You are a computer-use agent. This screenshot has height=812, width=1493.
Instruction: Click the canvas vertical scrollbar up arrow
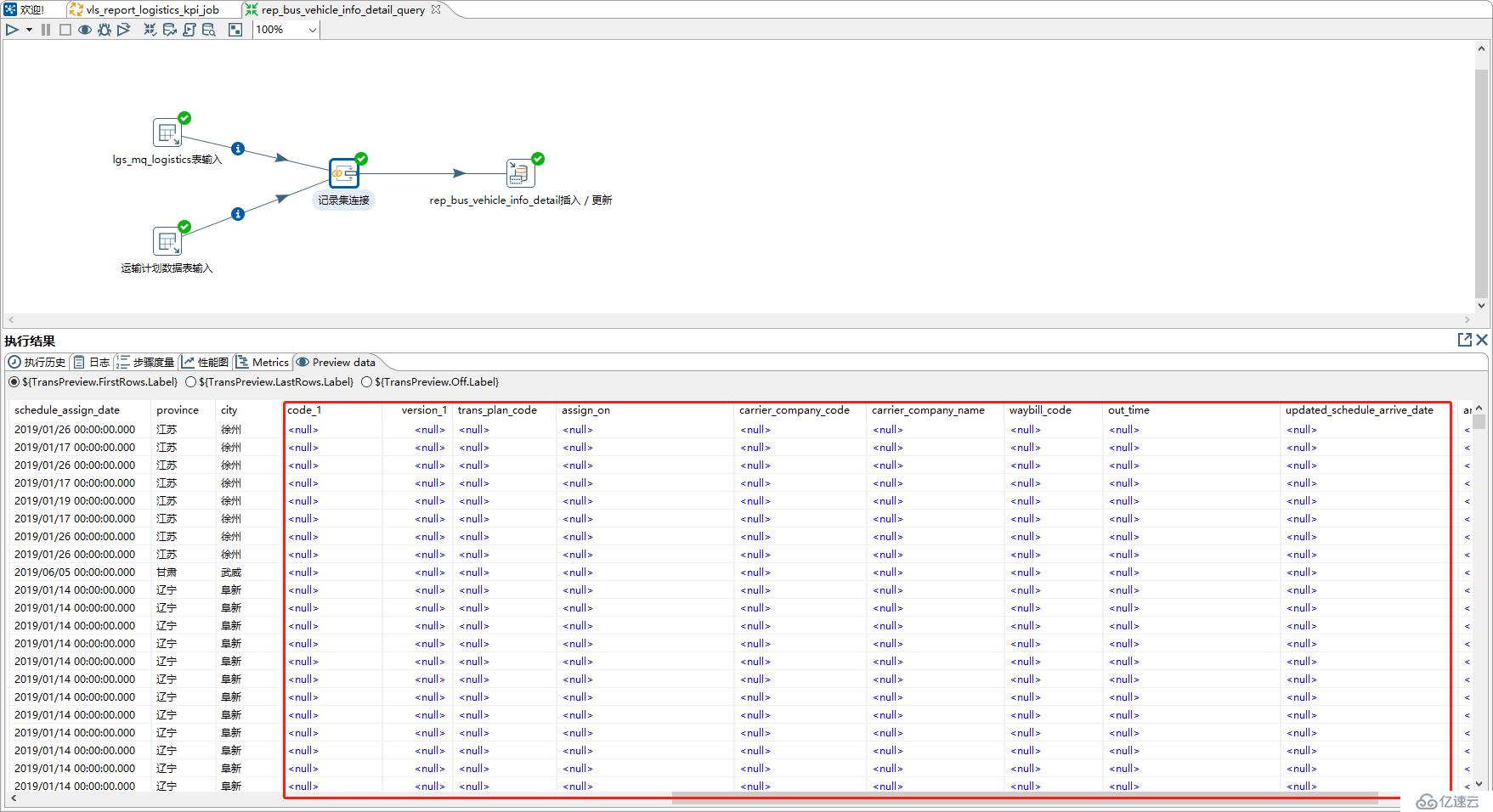tap(1482, 50)
